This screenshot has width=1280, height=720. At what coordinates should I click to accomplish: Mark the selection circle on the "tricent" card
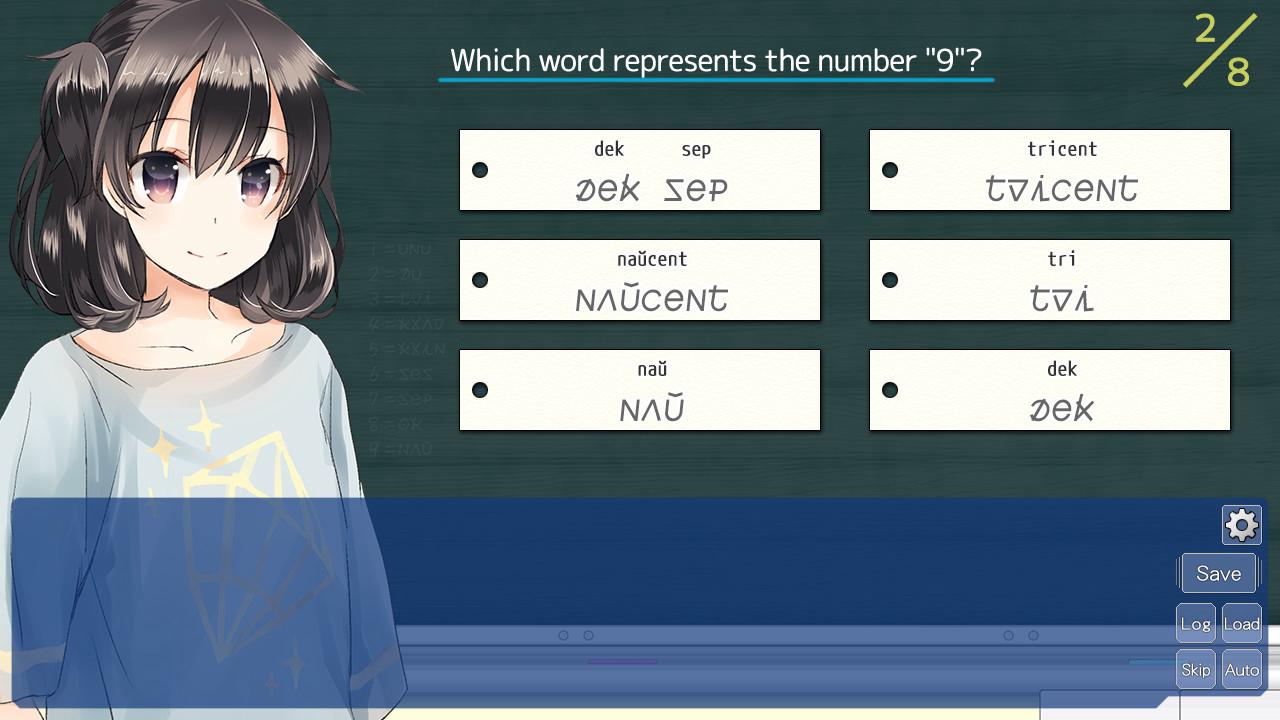890,170
